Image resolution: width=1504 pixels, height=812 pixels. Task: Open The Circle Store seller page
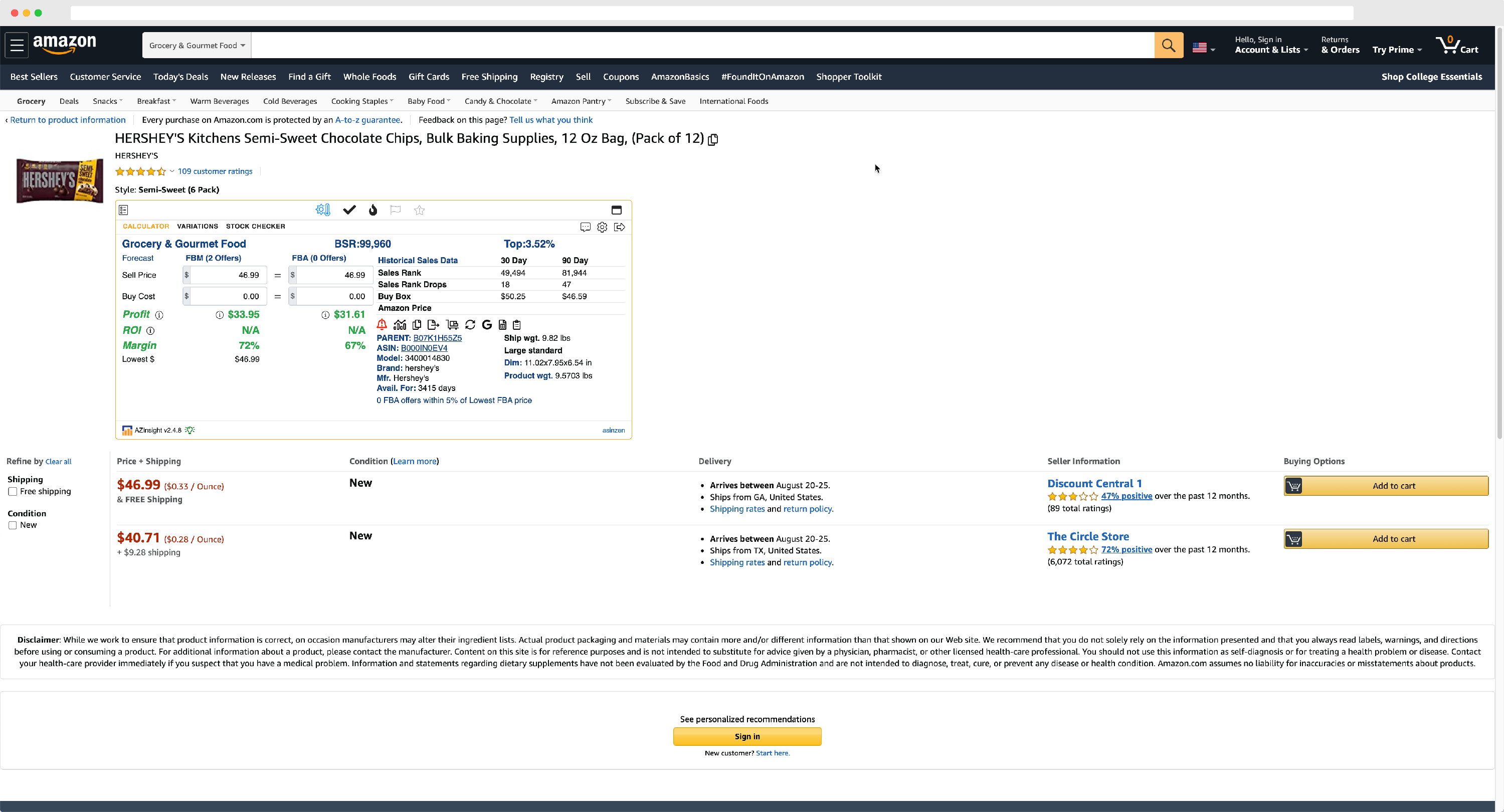click(1088, 536)
